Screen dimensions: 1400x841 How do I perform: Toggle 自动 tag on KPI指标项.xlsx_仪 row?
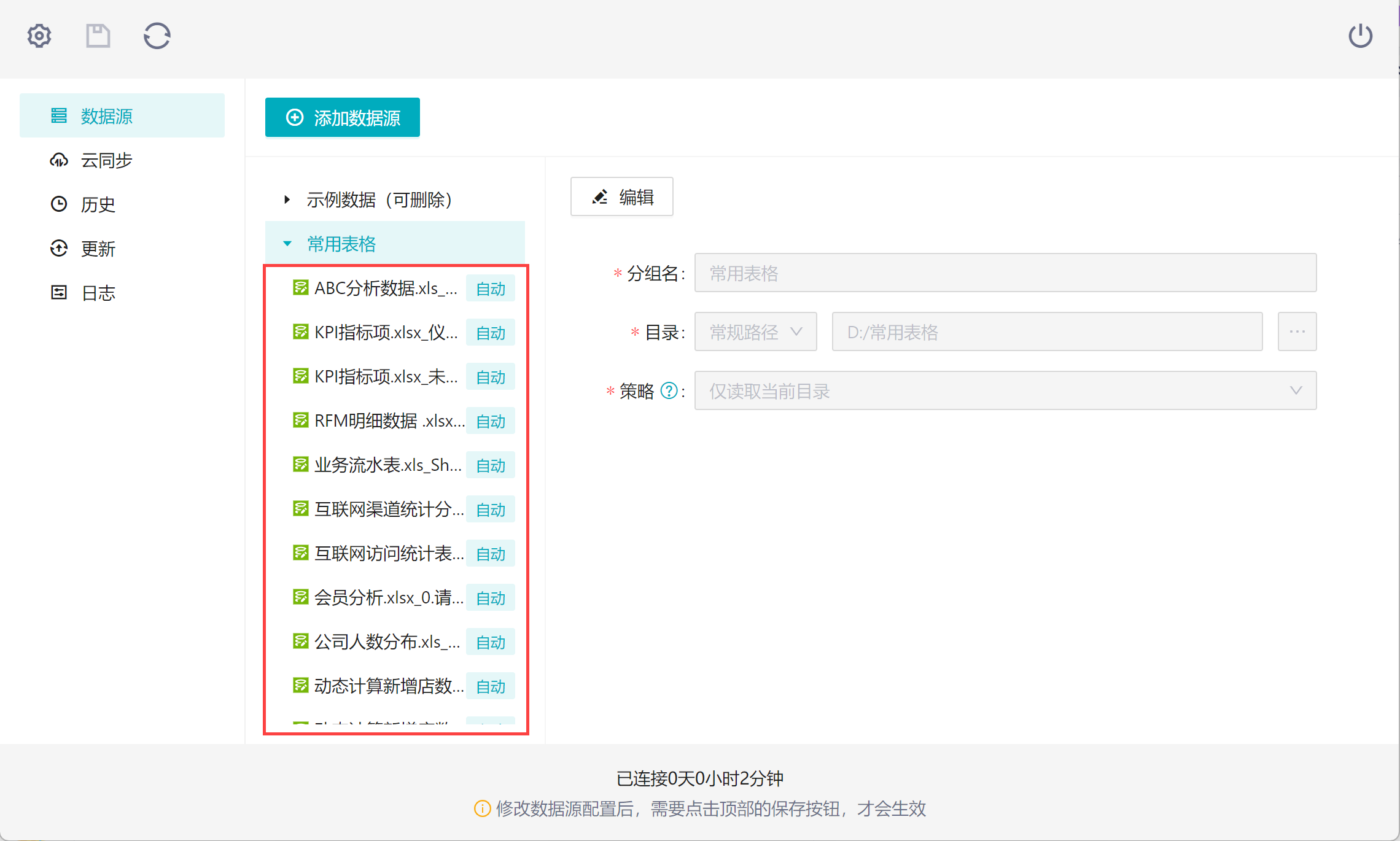[x=491, y=333]
